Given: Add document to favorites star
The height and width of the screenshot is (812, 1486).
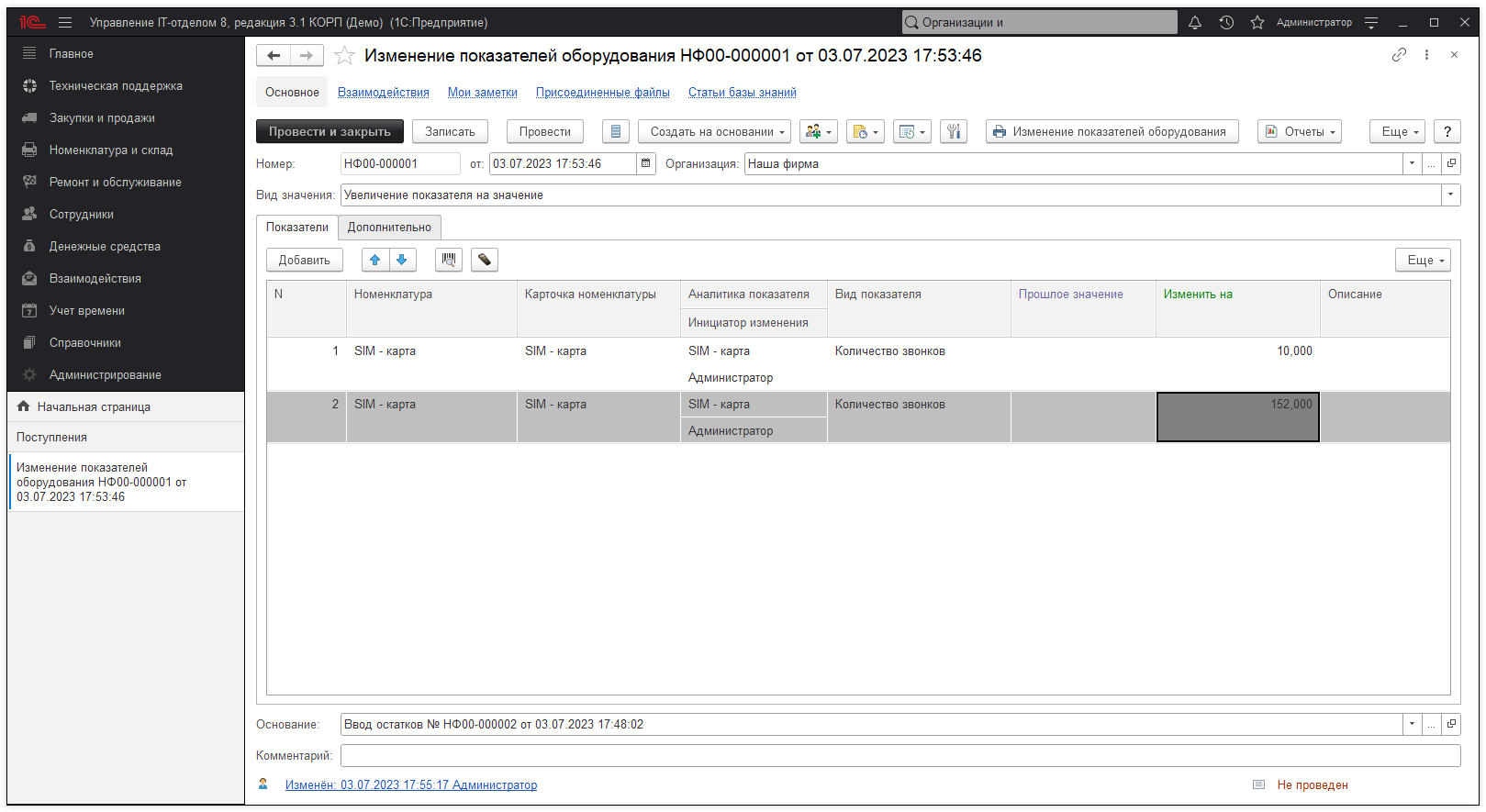Looking at the screenshot, I should pyautogui.click(x=344, y=56).
